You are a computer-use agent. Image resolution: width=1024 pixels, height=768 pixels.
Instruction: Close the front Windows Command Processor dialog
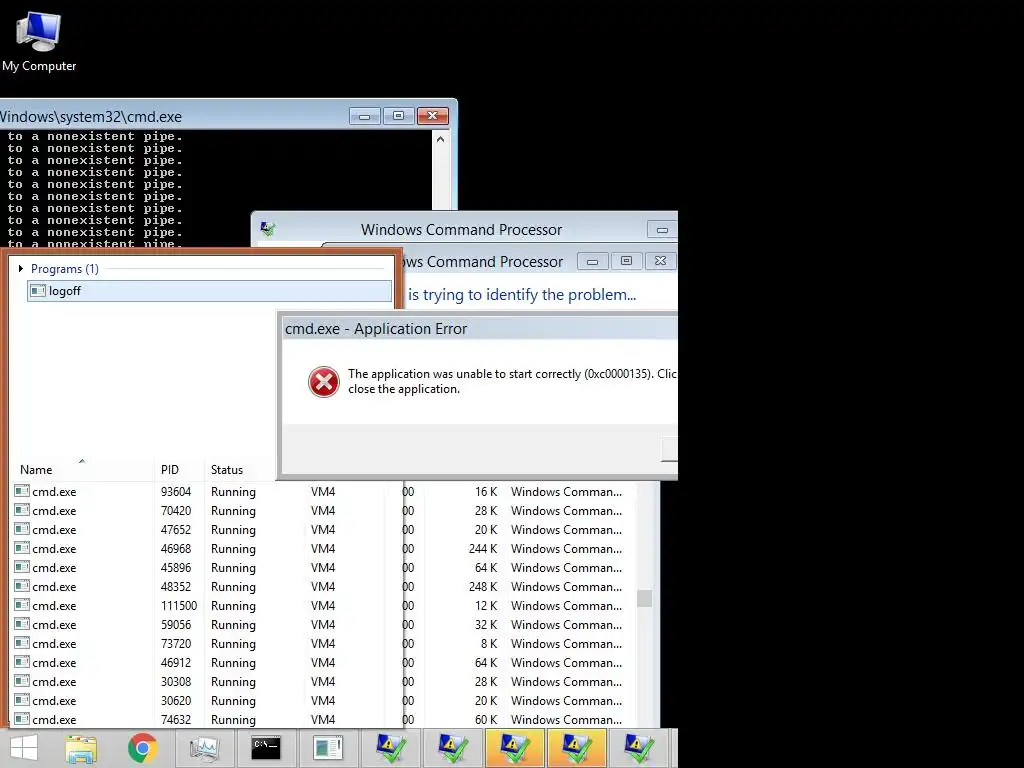pos(660,261)
